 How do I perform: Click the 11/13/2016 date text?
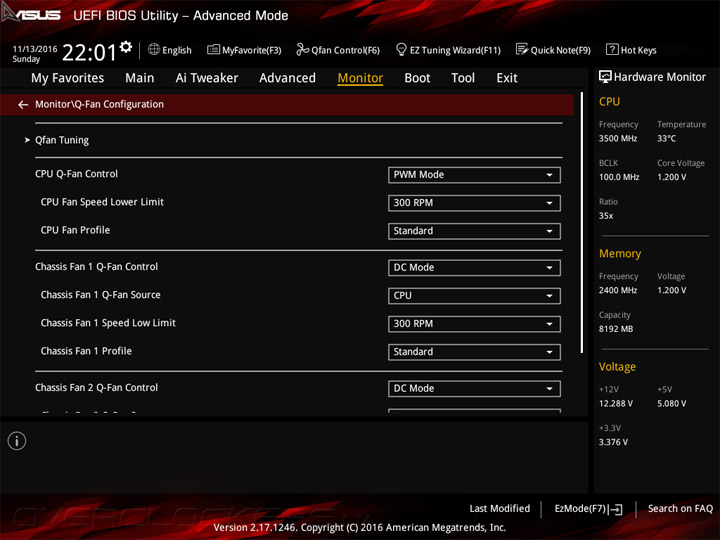[x=35, y=49]
